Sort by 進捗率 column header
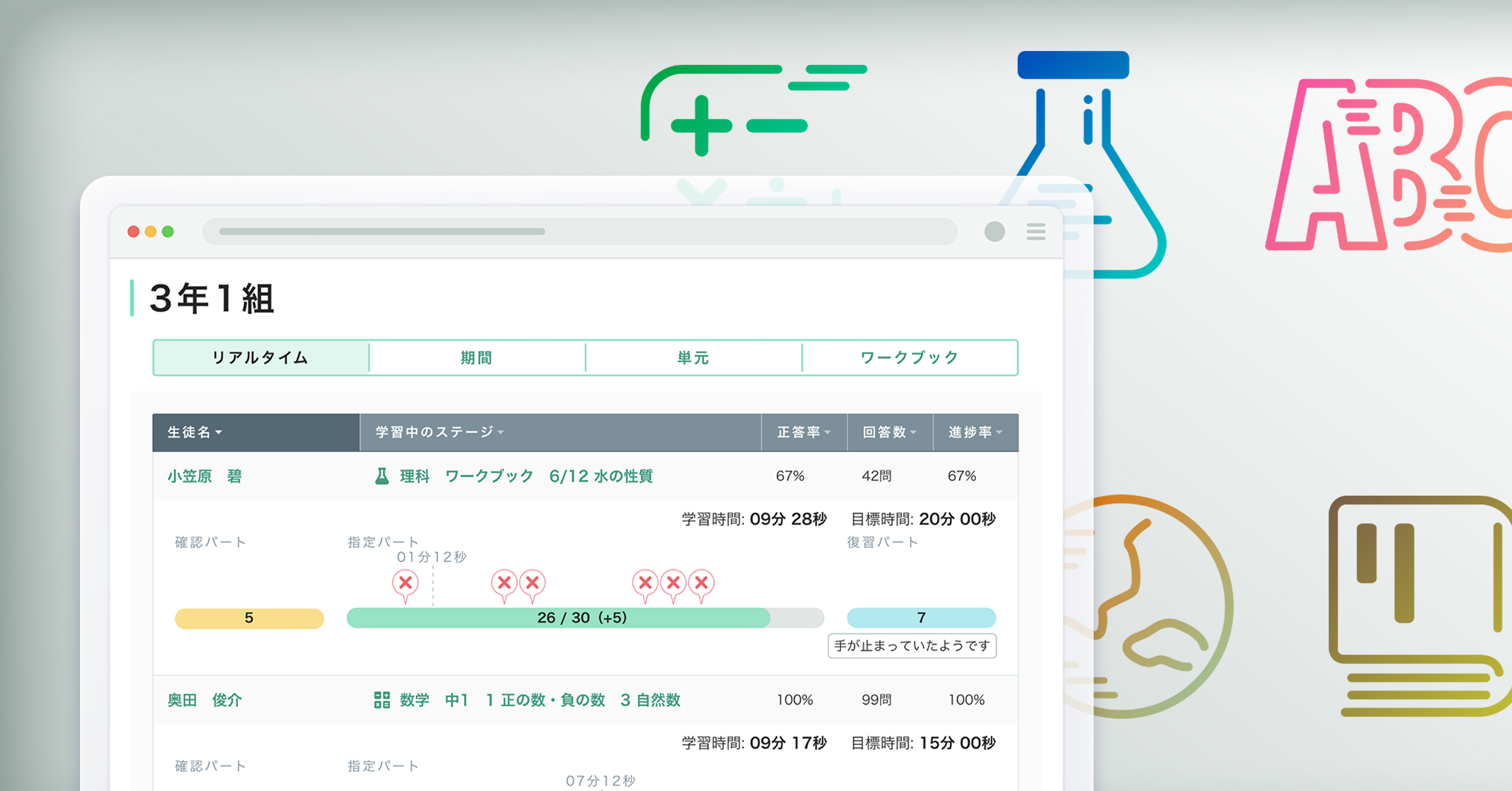The width and height of the screenshot is (1512, 791). coord(975,432)
